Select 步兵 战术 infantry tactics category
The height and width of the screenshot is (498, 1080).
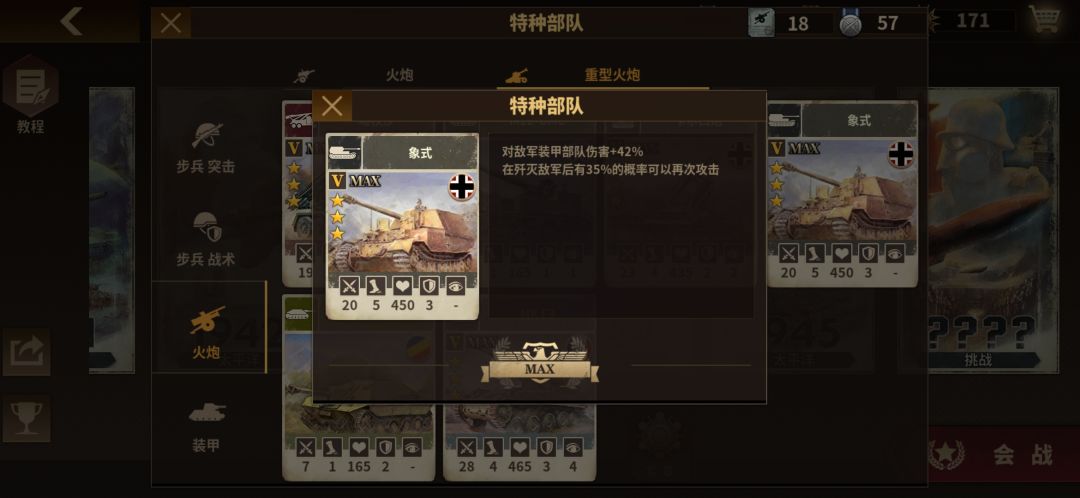pyautogui.click(x=206, y=239)
